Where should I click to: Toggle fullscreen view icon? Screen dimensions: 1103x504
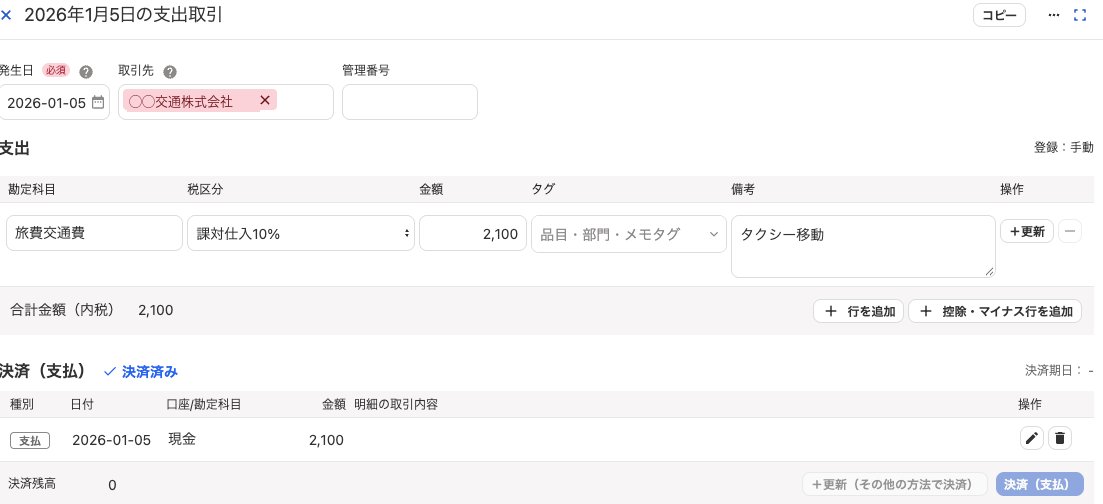(x=1080, y=15)
